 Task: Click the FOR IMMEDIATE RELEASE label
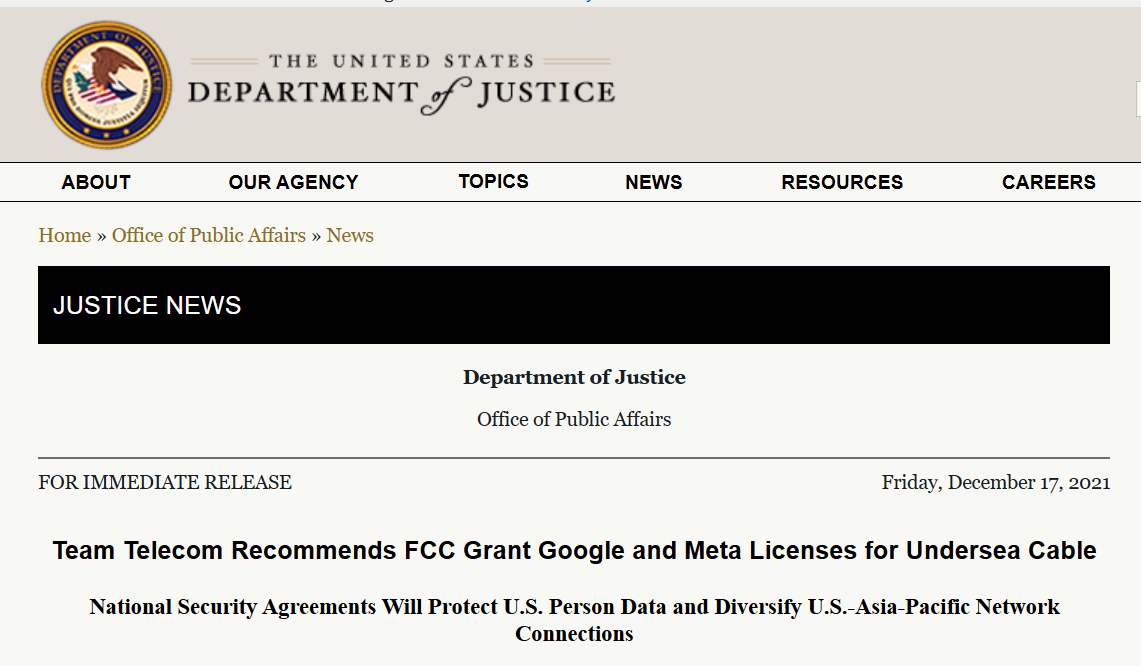click(165, 482)
